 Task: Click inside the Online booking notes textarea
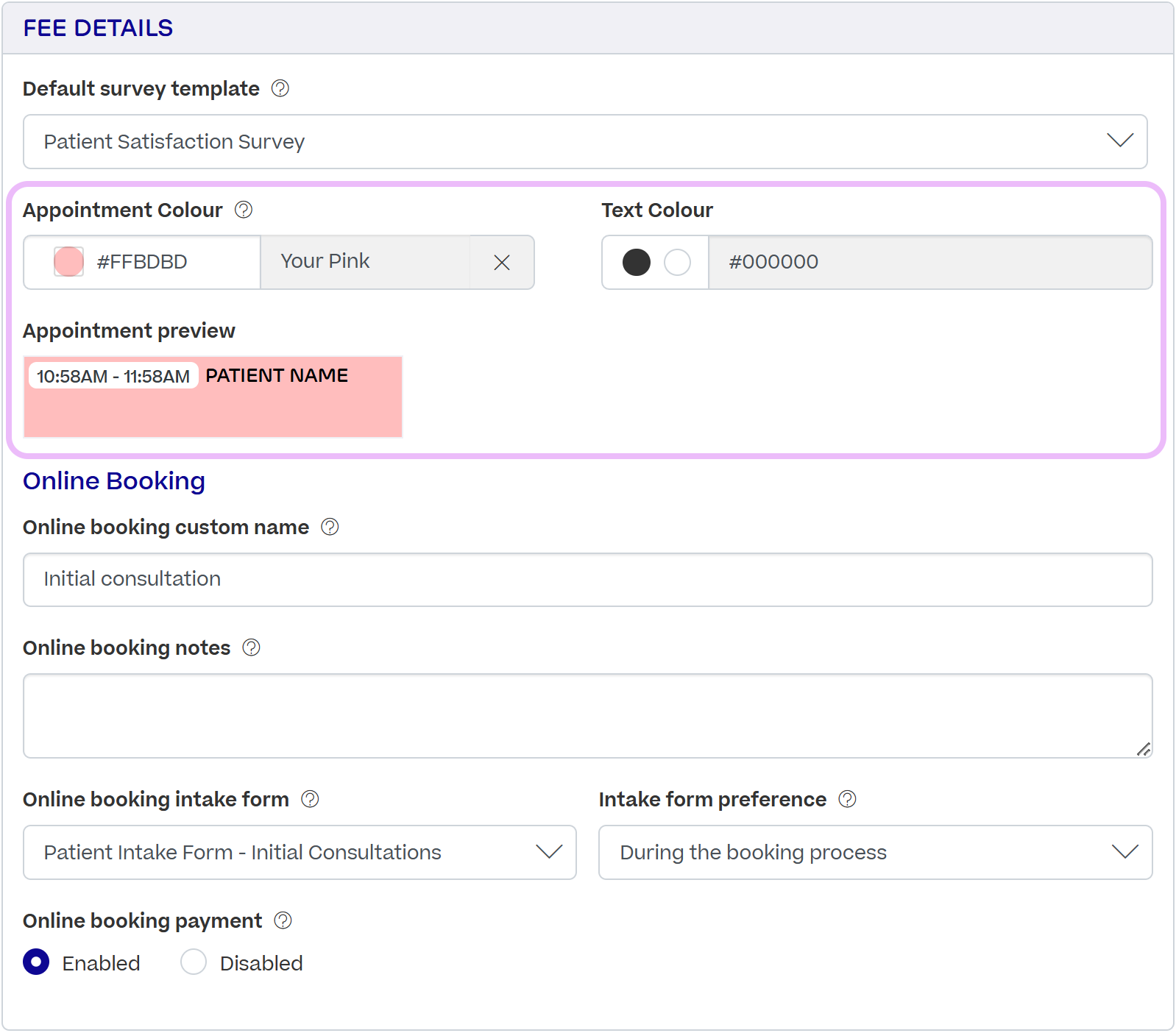(588, 716)
